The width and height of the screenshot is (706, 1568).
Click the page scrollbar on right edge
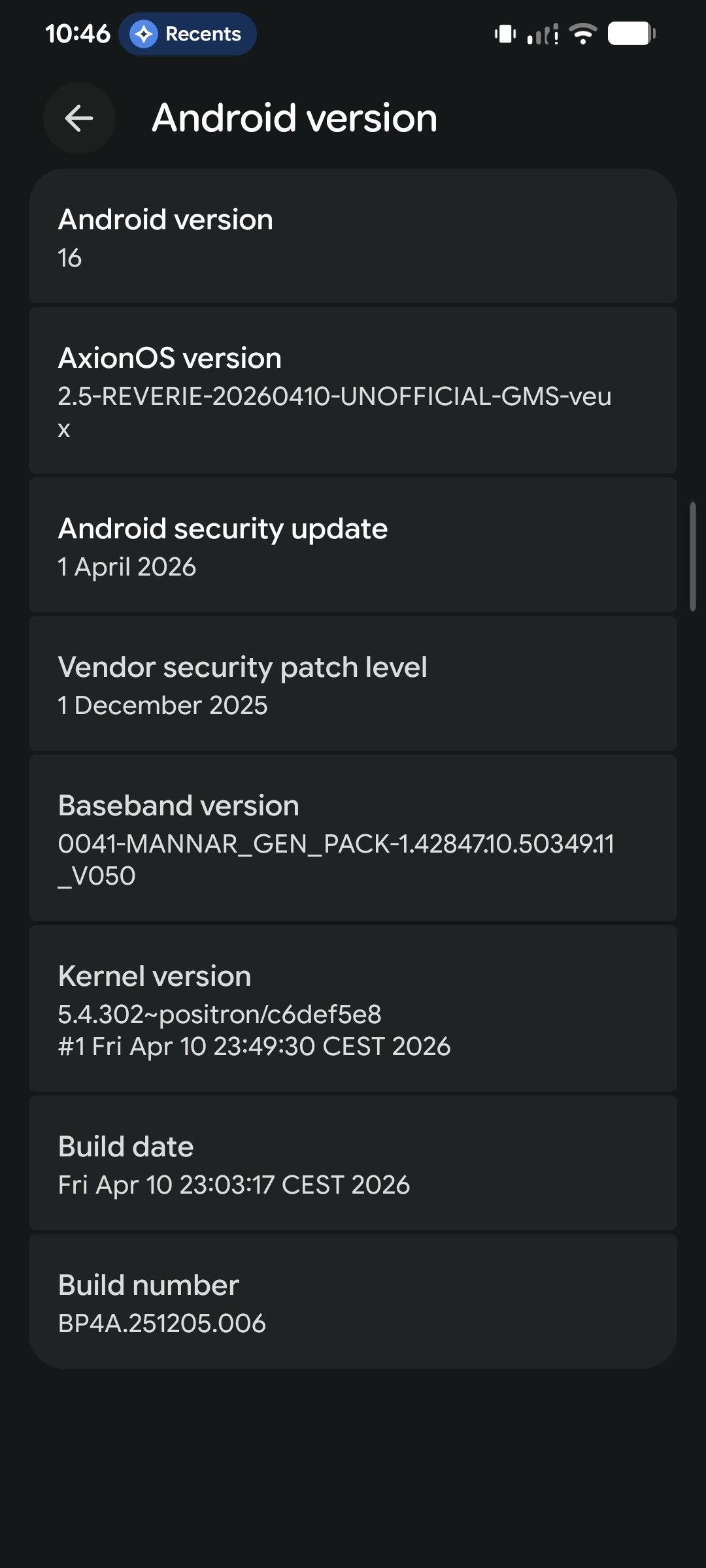(x=693, y=557)
